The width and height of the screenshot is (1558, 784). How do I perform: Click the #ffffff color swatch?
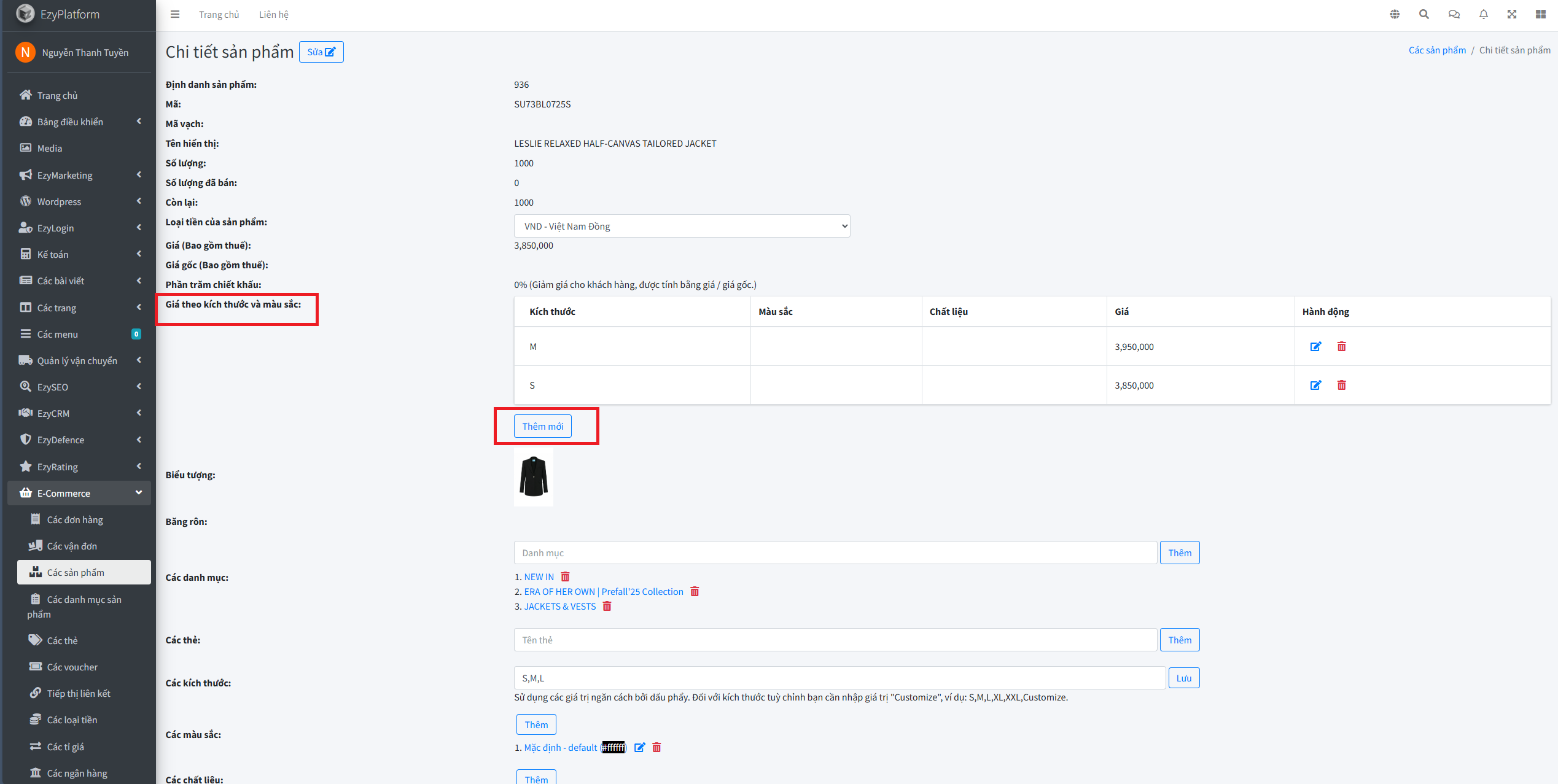coord(613,747)
